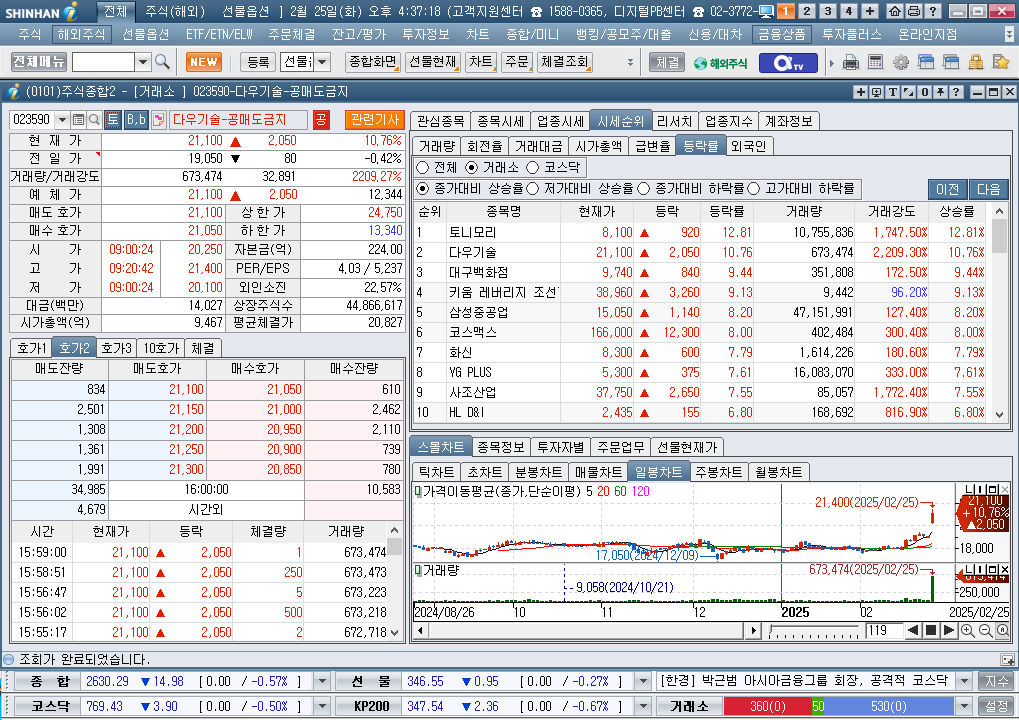Click the 지수 button at bottom right

pos(996,681)
